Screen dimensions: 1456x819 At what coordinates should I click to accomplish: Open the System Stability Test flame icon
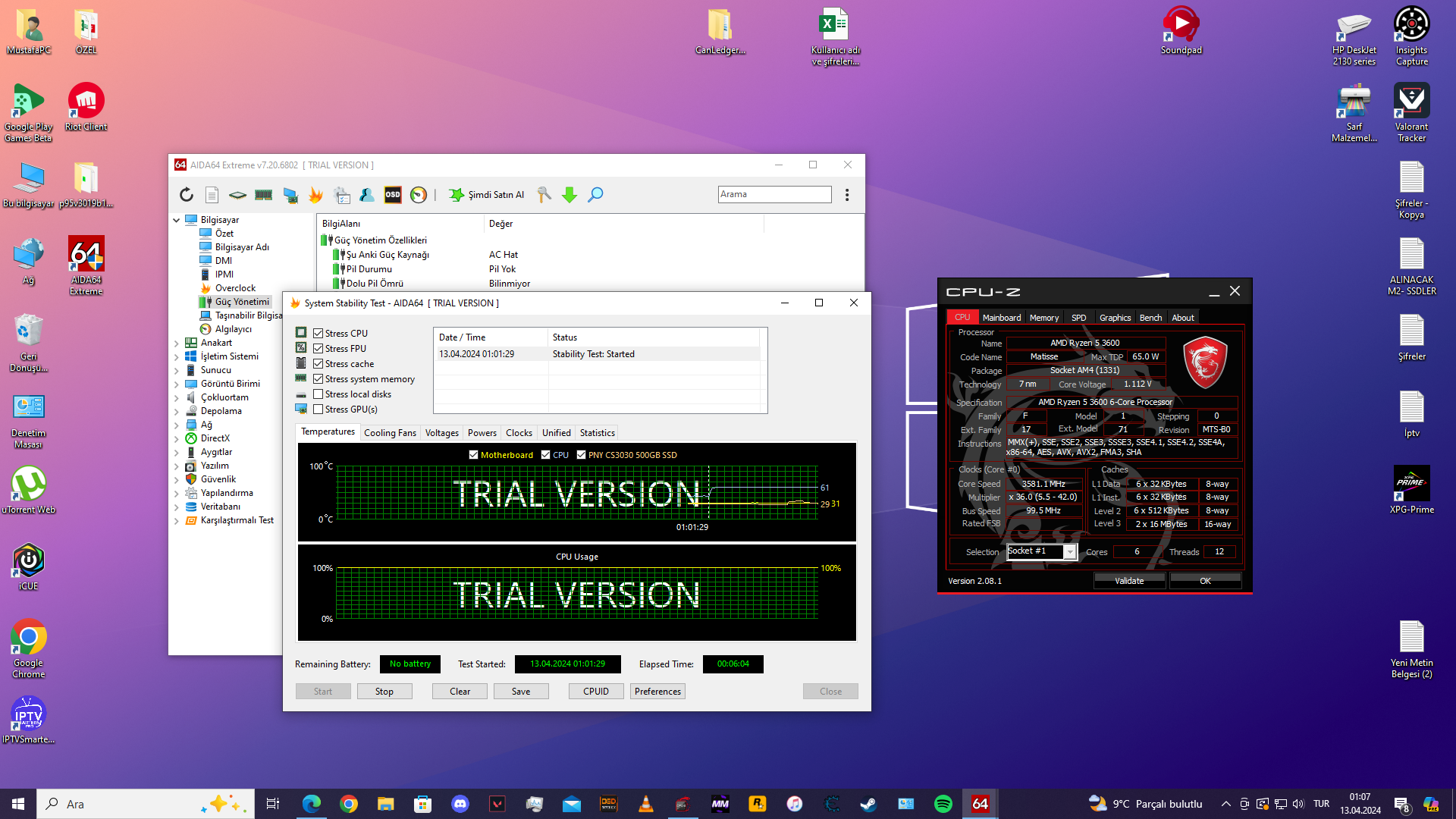(x=315, y=195)
